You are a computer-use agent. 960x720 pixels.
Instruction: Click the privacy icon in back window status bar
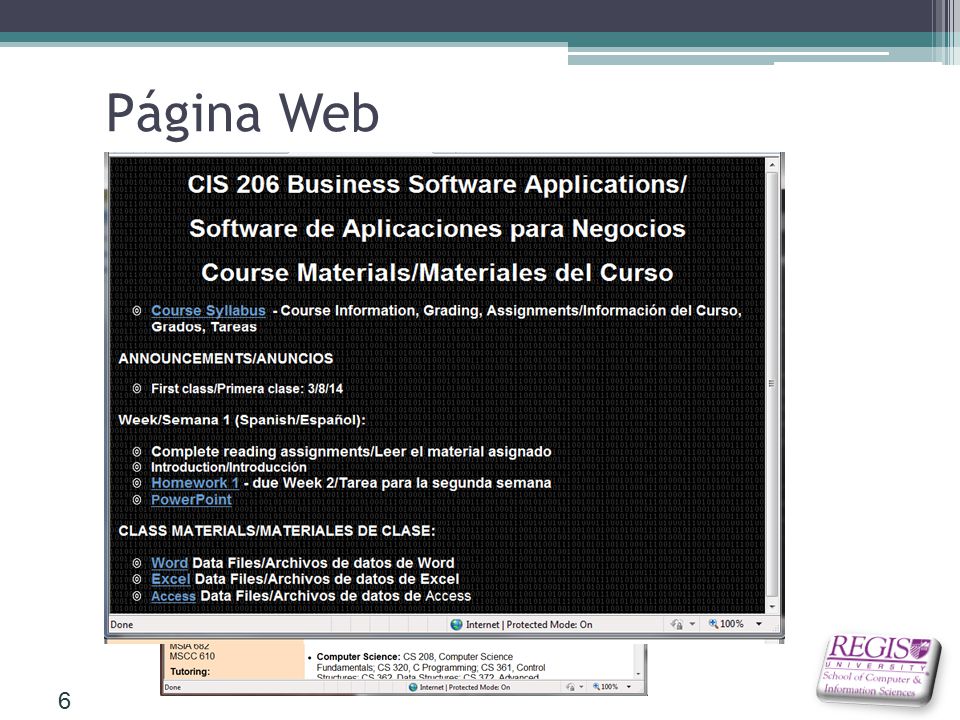[x=571, y=688]
